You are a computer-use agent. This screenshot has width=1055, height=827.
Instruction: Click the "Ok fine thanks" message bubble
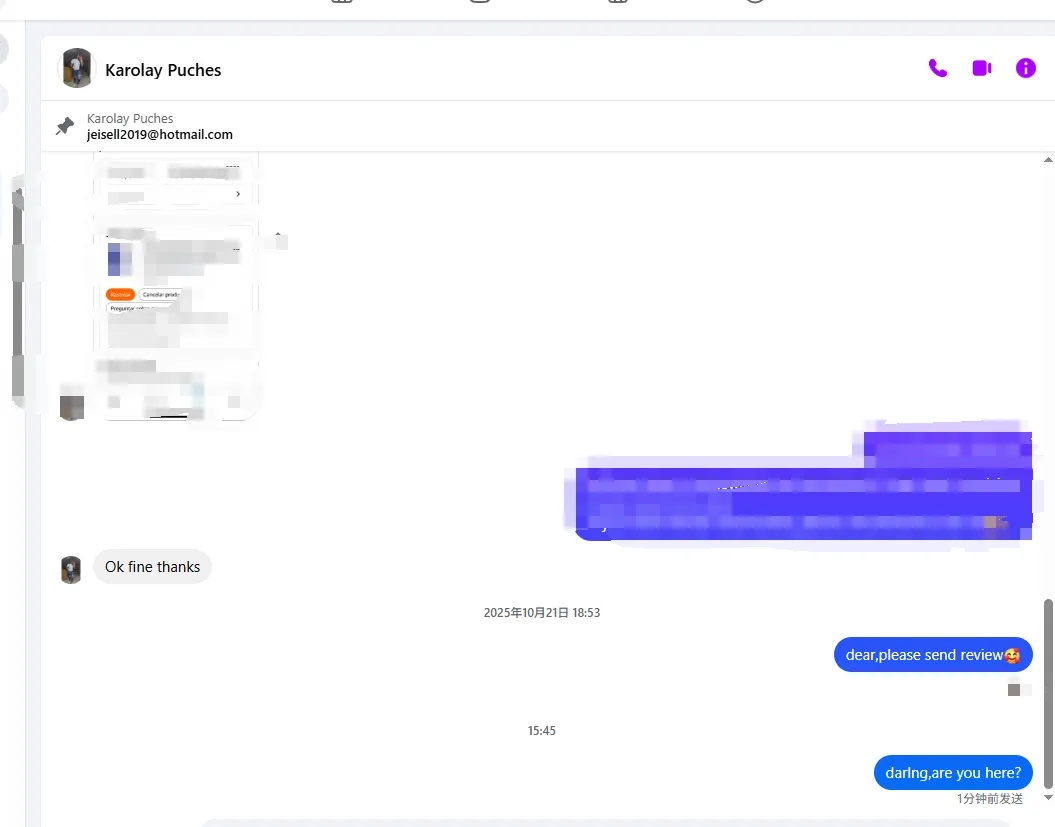pos(152,567)
